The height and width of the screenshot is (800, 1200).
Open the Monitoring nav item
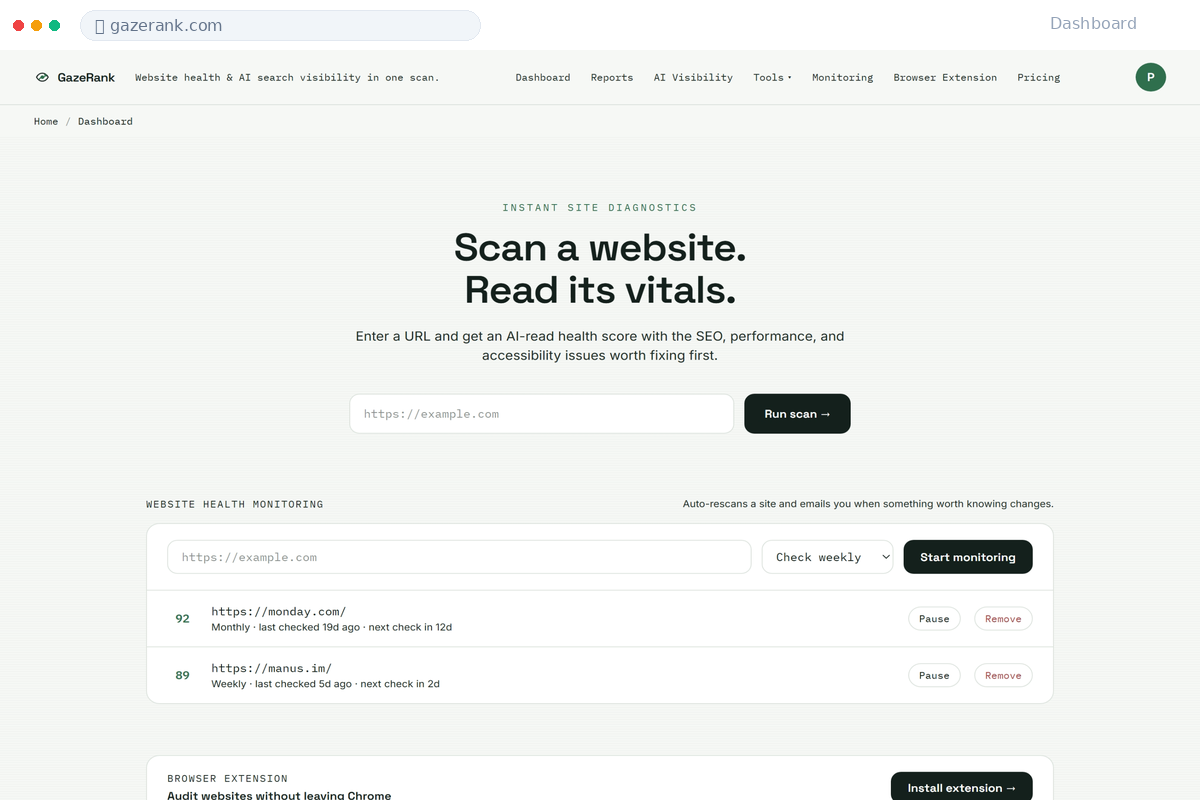[x=842, y=77]
